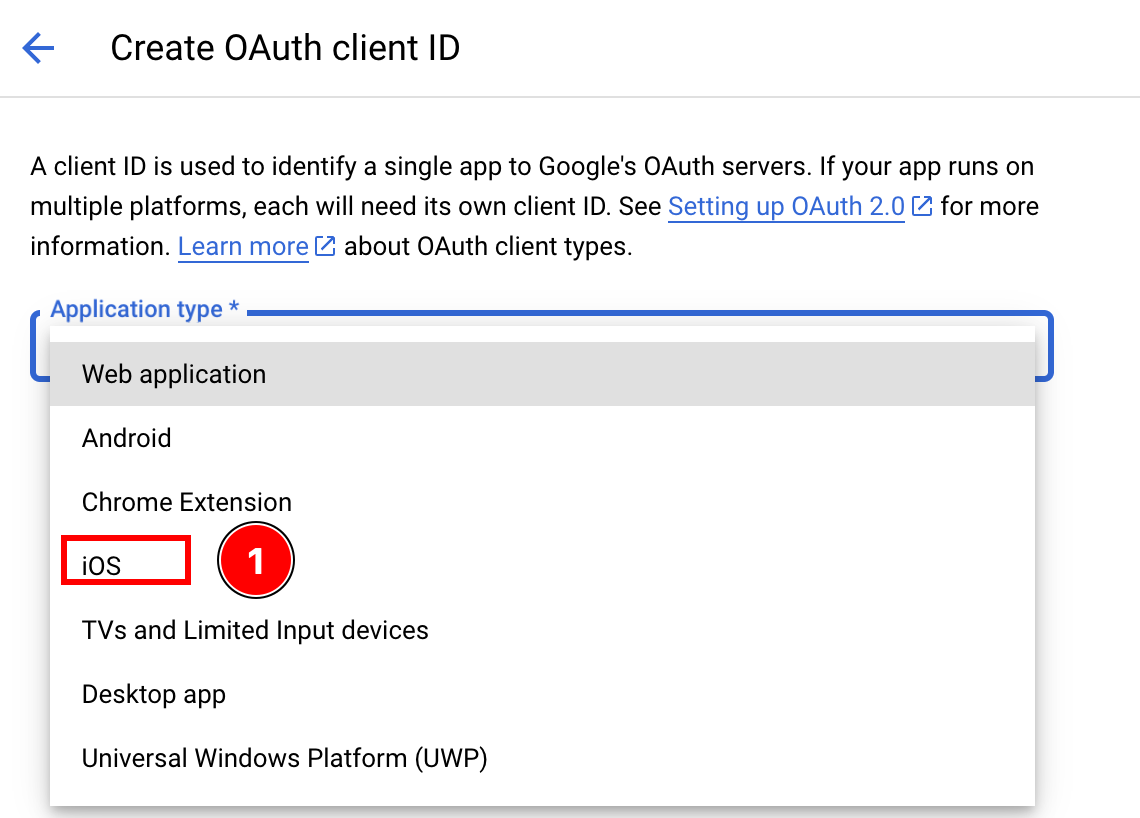This screenshot has width=1140, height=818.
Task: Open the Setting up OAuth 2.0 link
Action: [786, 206]
